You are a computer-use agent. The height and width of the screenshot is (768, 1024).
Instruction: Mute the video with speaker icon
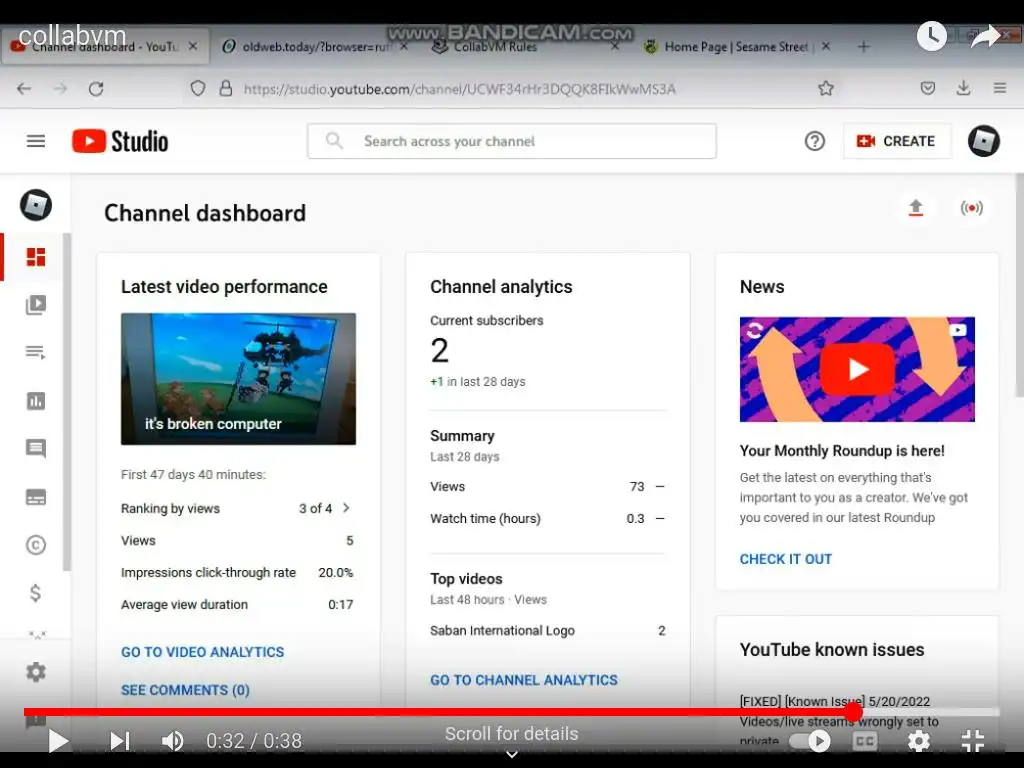pos(172,741)
